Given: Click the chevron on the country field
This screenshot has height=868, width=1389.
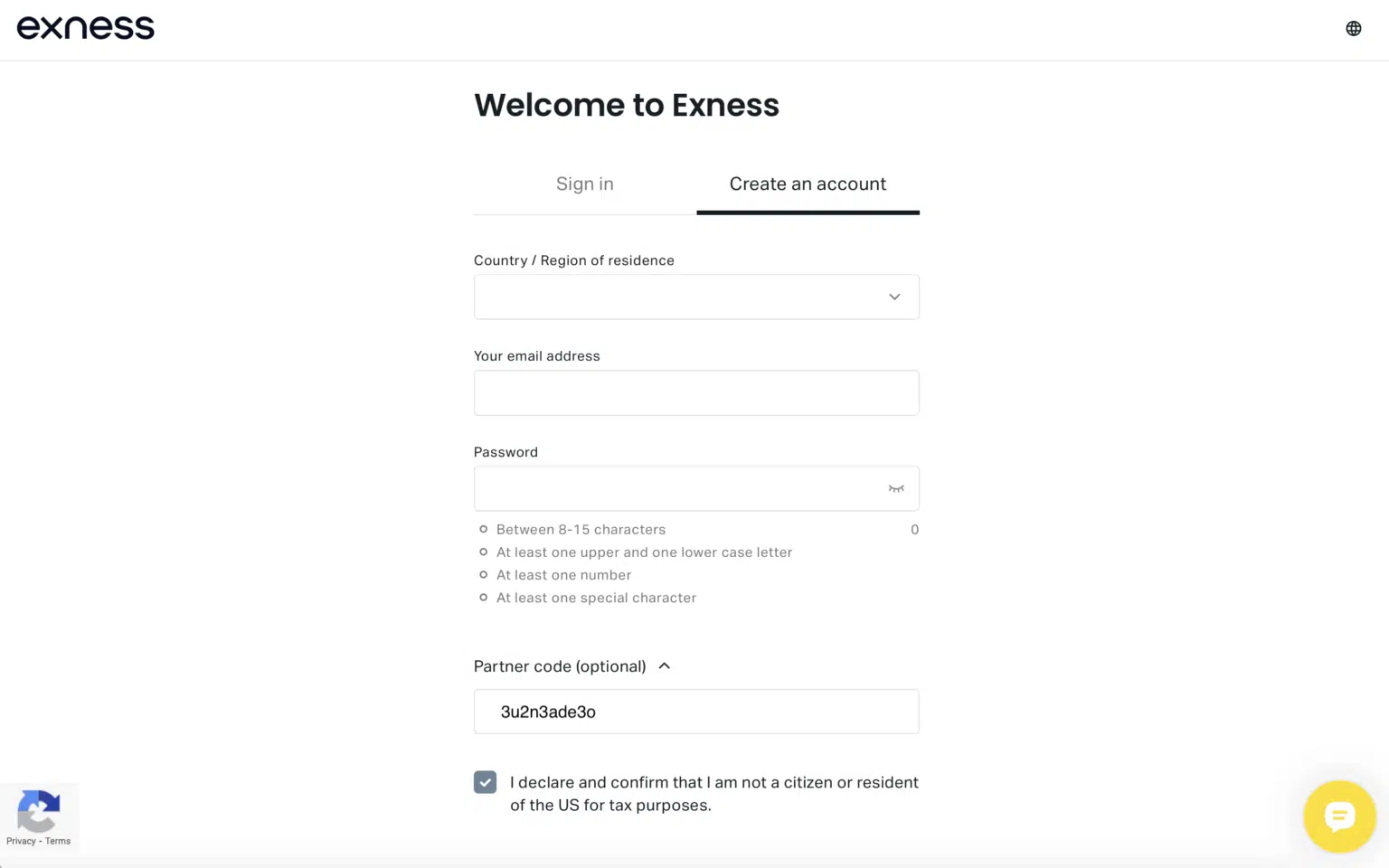Looking at the screenshot, I should point(893,297).
